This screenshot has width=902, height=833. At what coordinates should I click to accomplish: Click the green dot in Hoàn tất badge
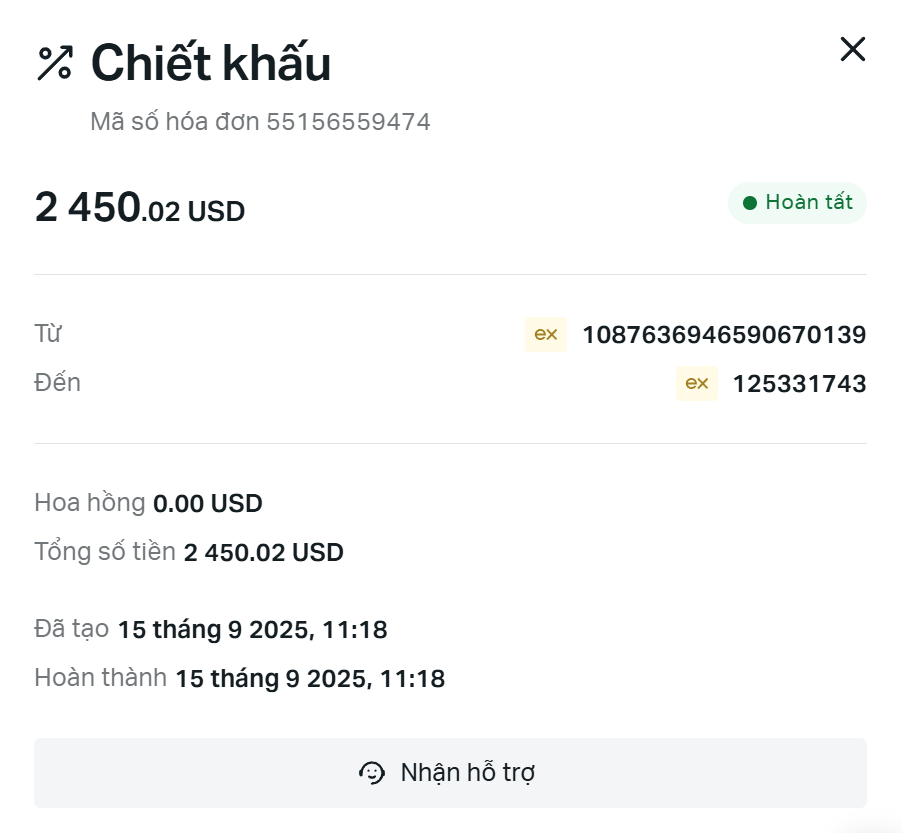coord(750,203)
